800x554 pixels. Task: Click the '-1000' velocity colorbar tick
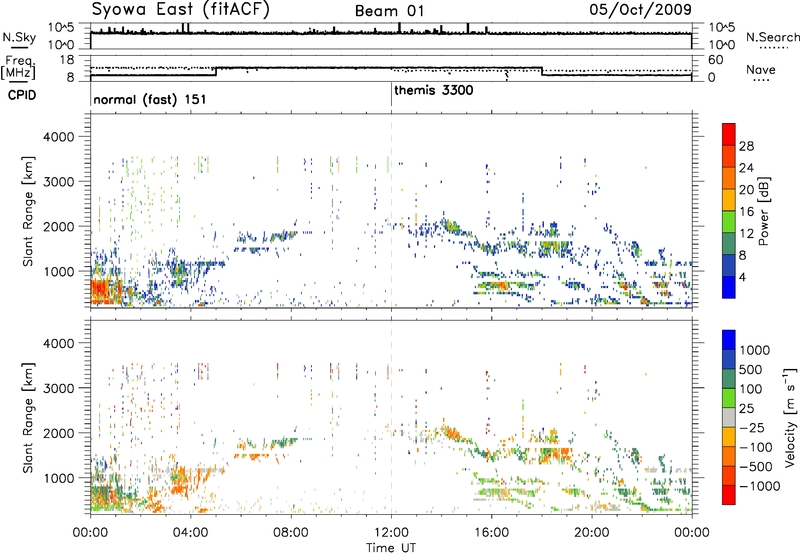[759, 486]
